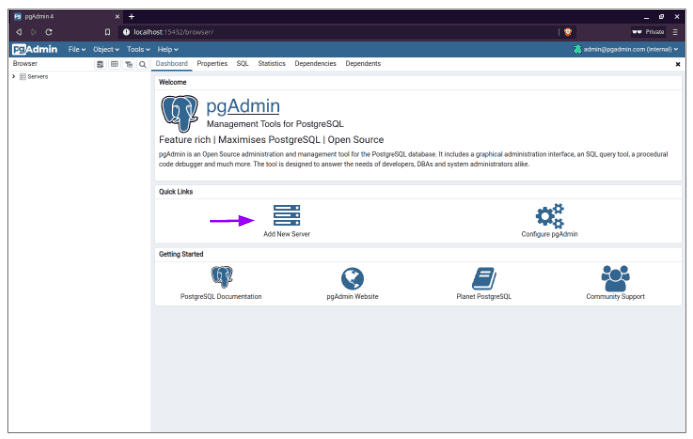Viewport: 693px width, 439px height.
Task: Click the Add New Server label
Action: coord(287,234)
